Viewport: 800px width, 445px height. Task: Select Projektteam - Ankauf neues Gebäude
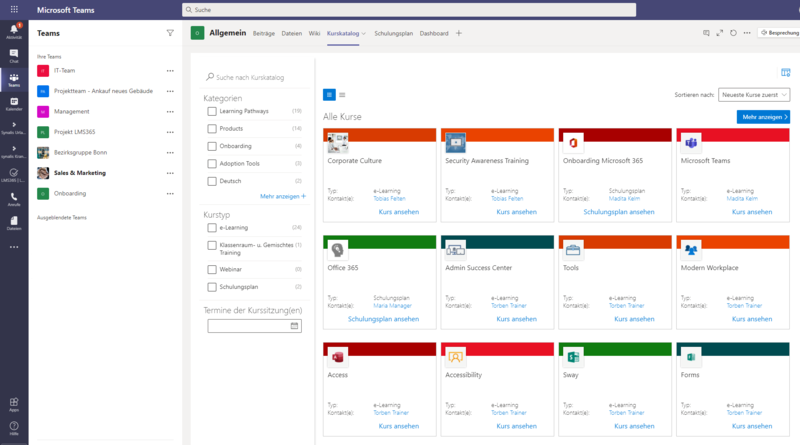103,91
